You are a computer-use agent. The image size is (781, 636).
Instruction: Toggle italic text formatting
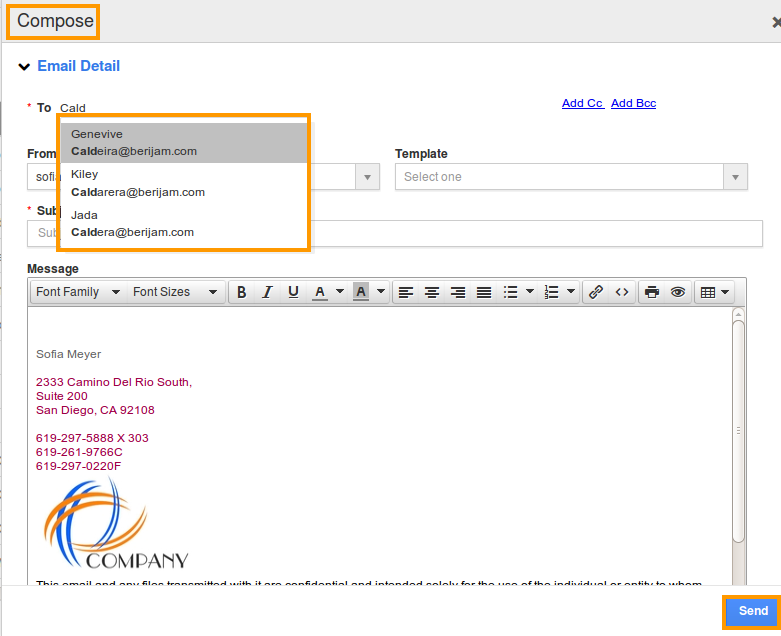pos(267,292)
